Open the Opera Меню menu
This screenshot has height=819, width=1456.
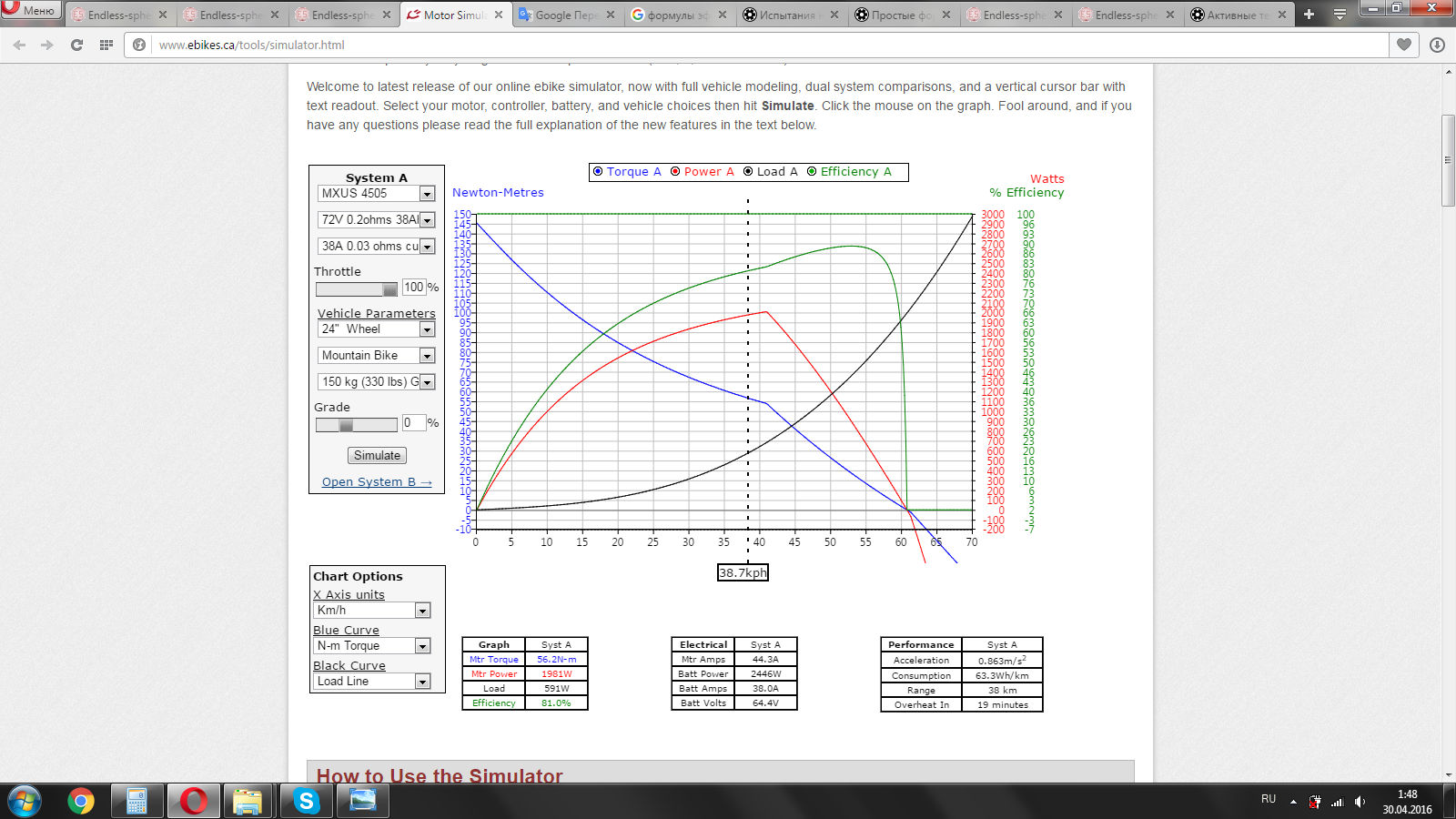pos(31,10)
